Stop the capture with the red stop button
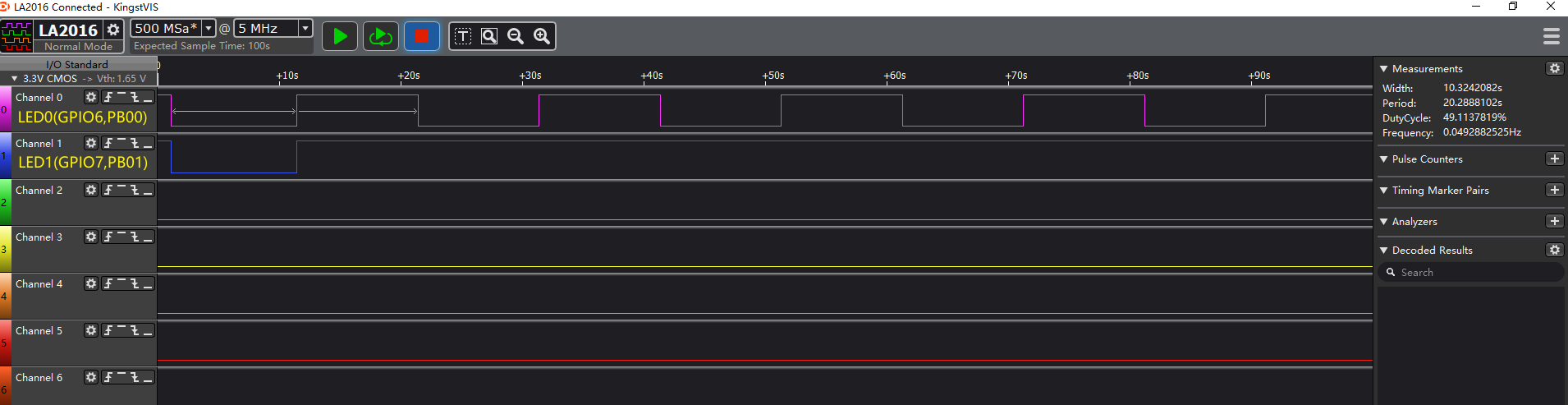 (x=421, y=36)
